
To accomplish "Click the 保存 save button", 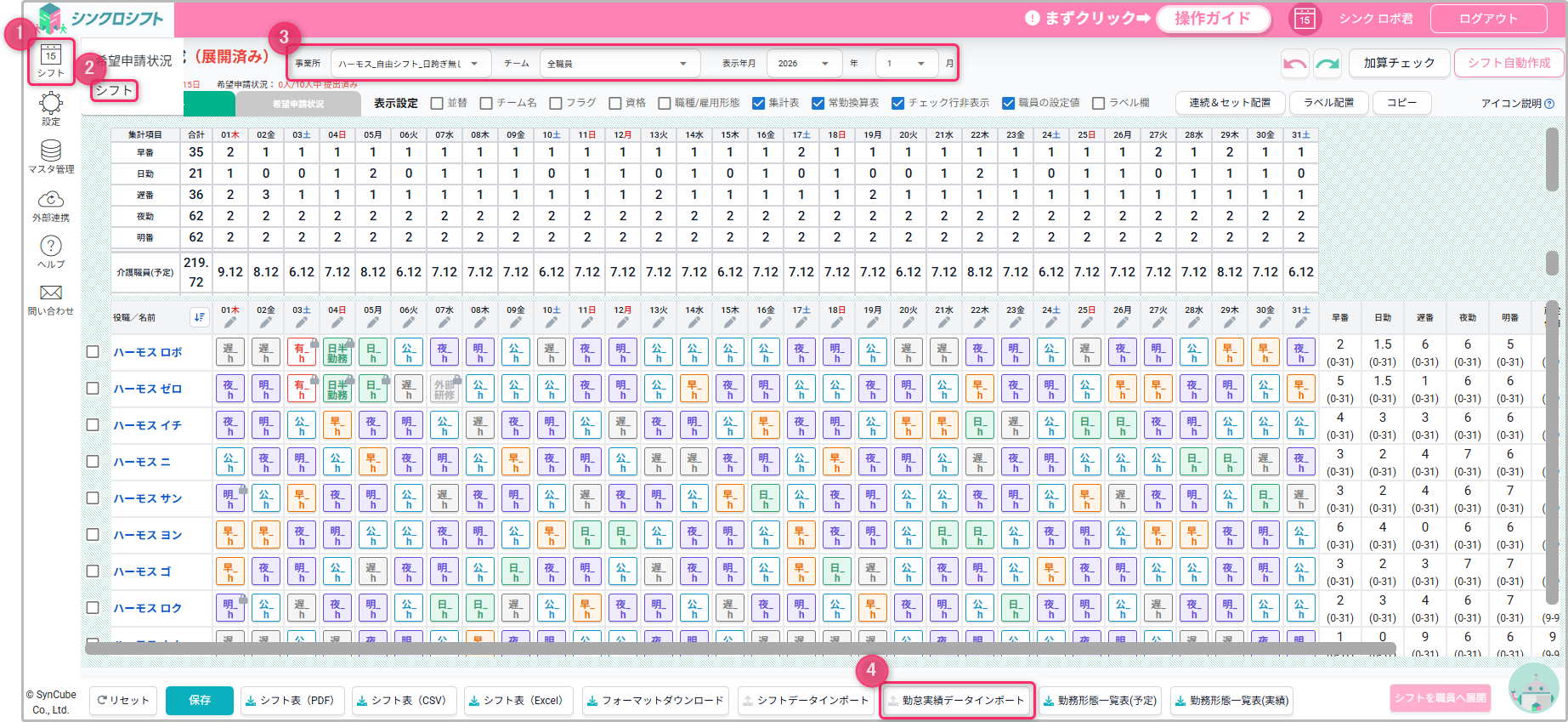I will coord(200,701).
